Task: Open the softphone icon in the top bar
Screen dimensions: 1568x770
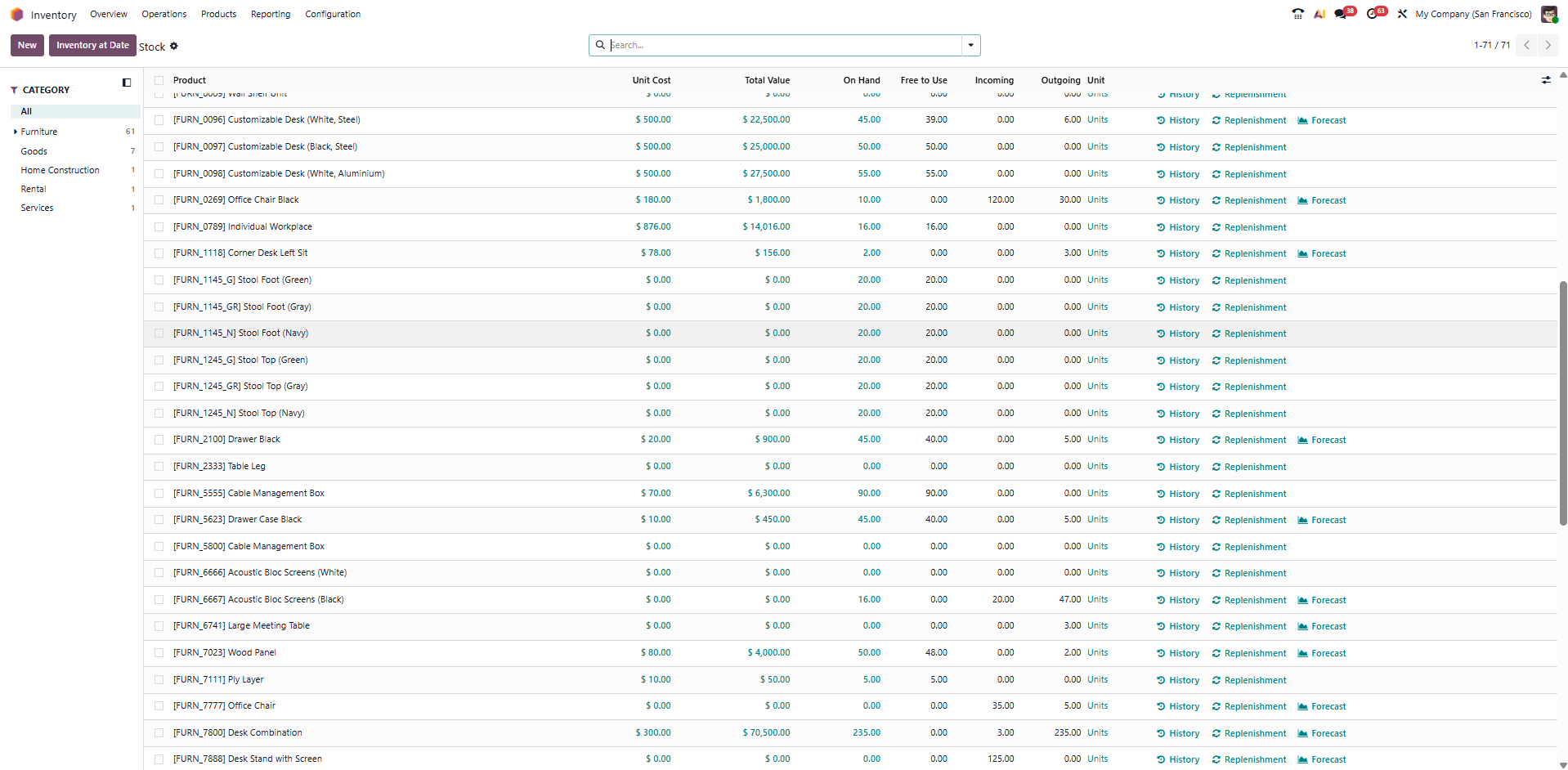Action: pyautogui.click(x=1297, y=14)
